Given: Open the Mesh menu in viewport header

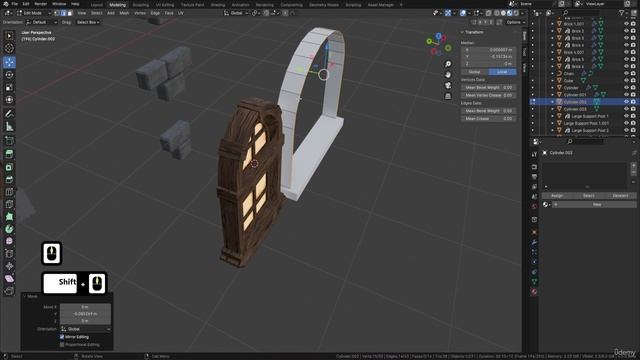Looking at the screenshot, I should [x=124, y=13].
